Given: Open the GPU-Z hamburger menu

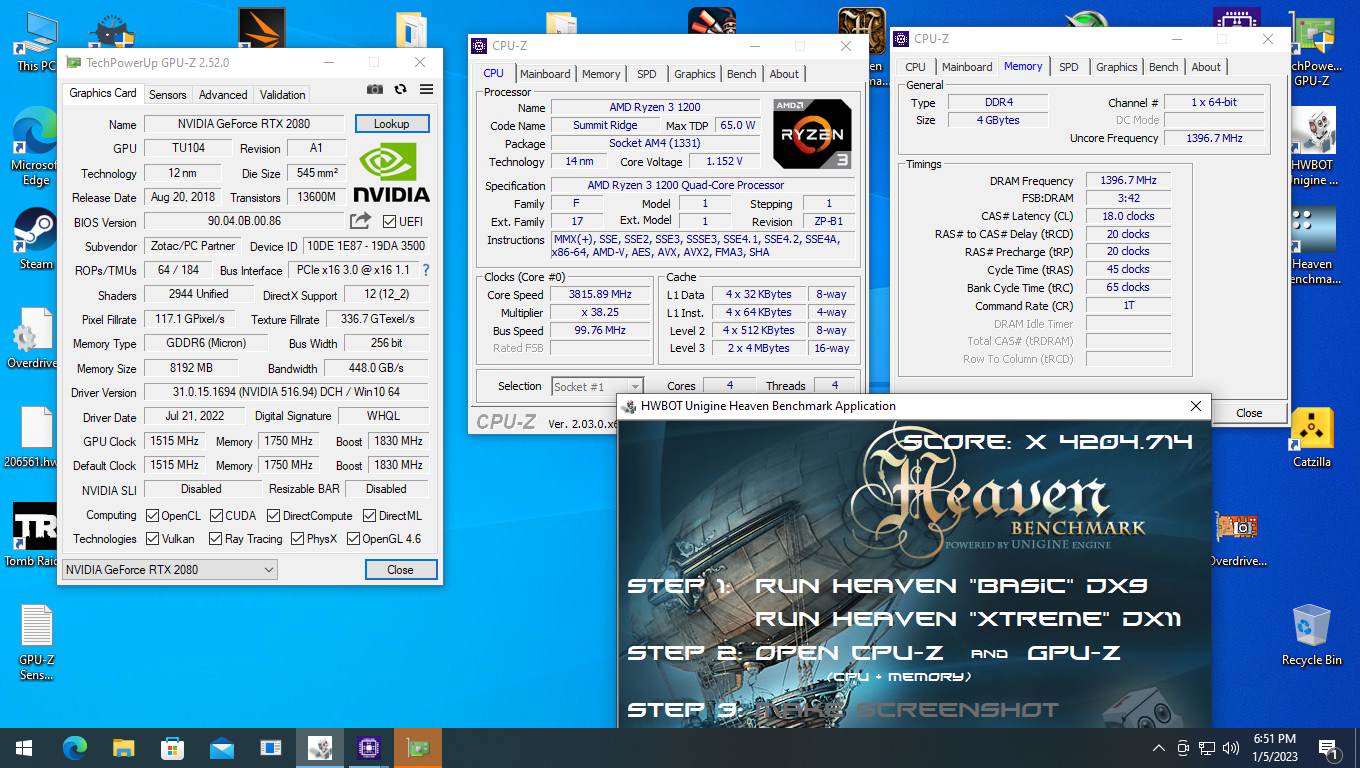Looking at the screenshot, I should click(426, 89).
